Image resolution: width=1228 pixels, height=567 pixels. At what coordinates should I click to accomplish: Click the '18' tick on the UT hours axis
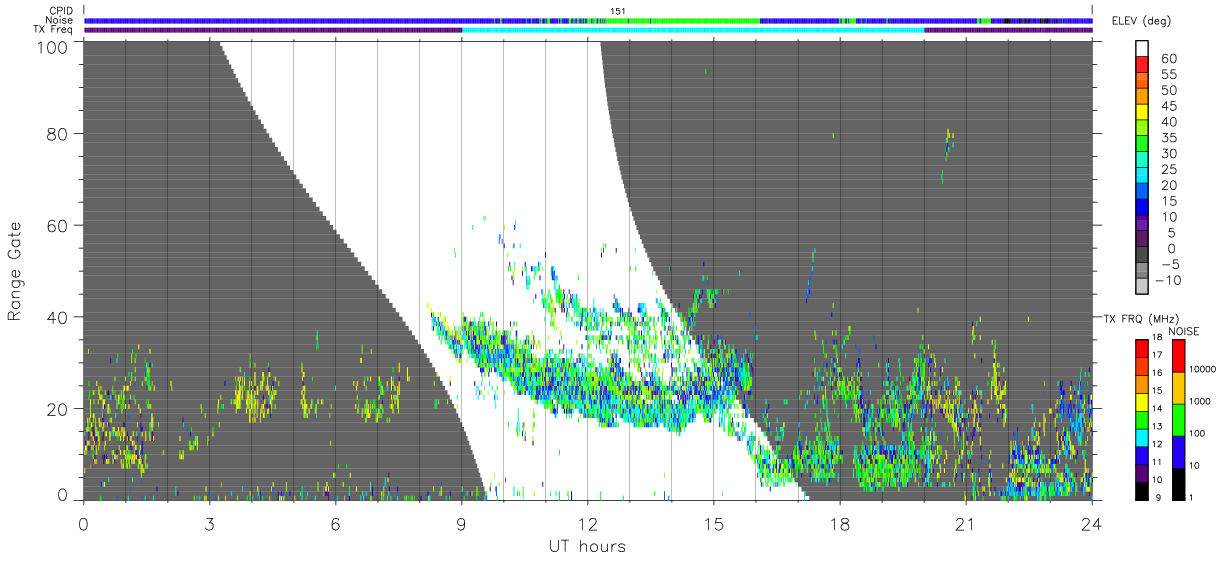point(839,523)
